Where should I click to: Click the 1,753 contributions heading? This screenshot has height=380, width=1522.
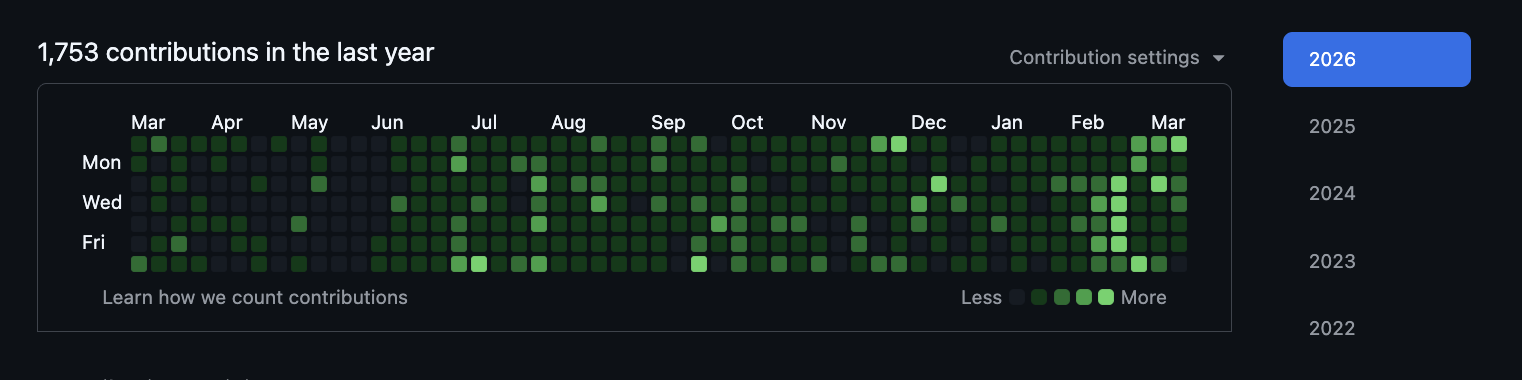click(x=236, y=53)
